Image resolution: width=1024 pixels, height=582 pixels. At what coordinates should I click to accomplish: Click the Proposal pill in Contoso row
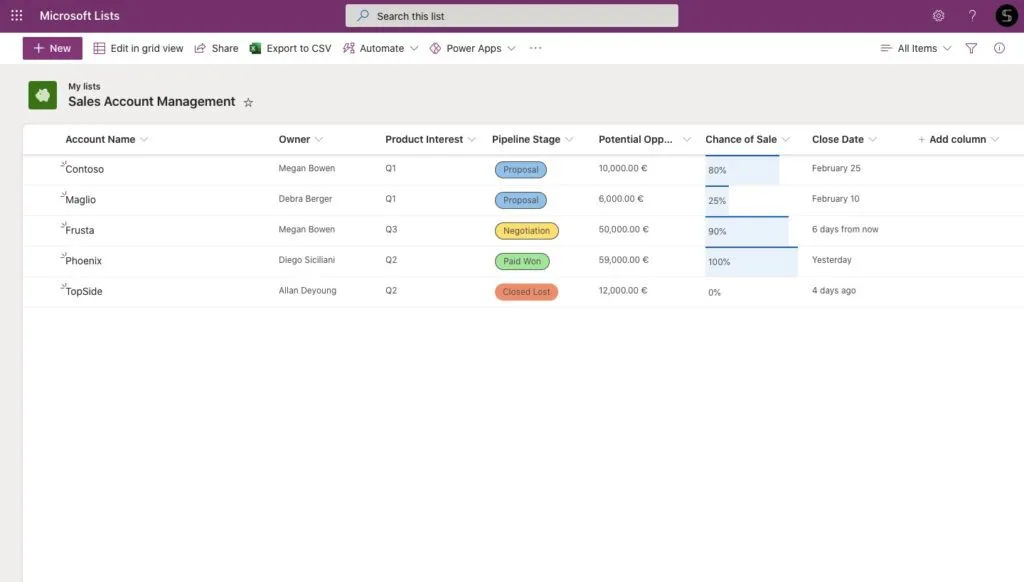point(520,170)
